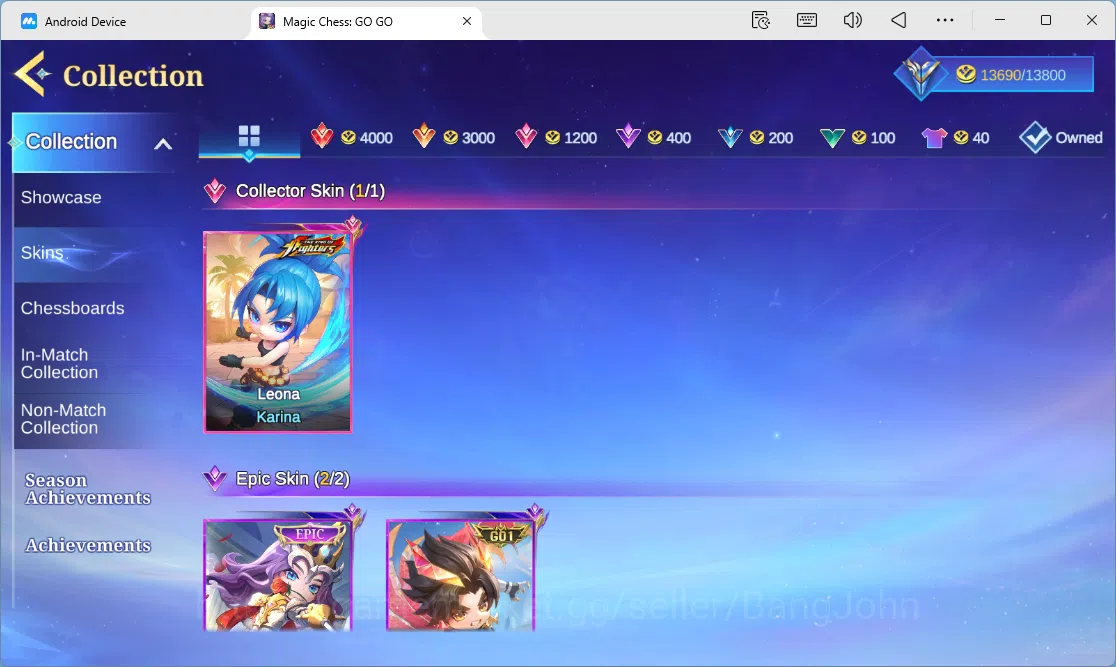This screenshot has height=667, width=1116.
Task: Click the emulator back triangle icon
Action: coord(898,20)
